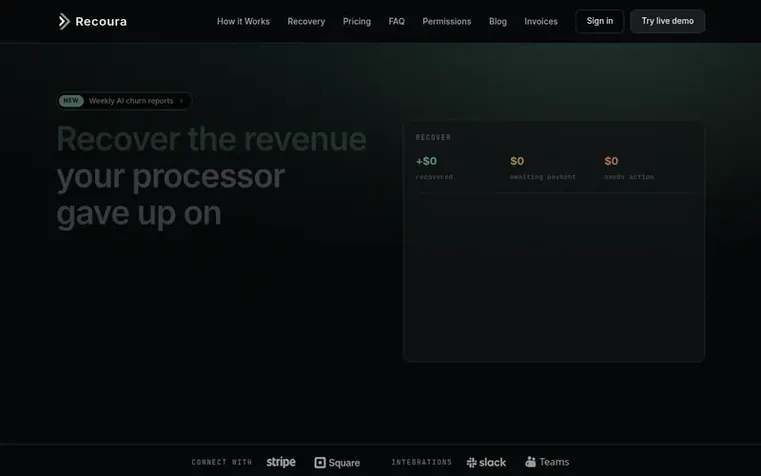The image size is (761, 476).
Task: Open the Recoura home brand name
Action: tap(101, 21)
